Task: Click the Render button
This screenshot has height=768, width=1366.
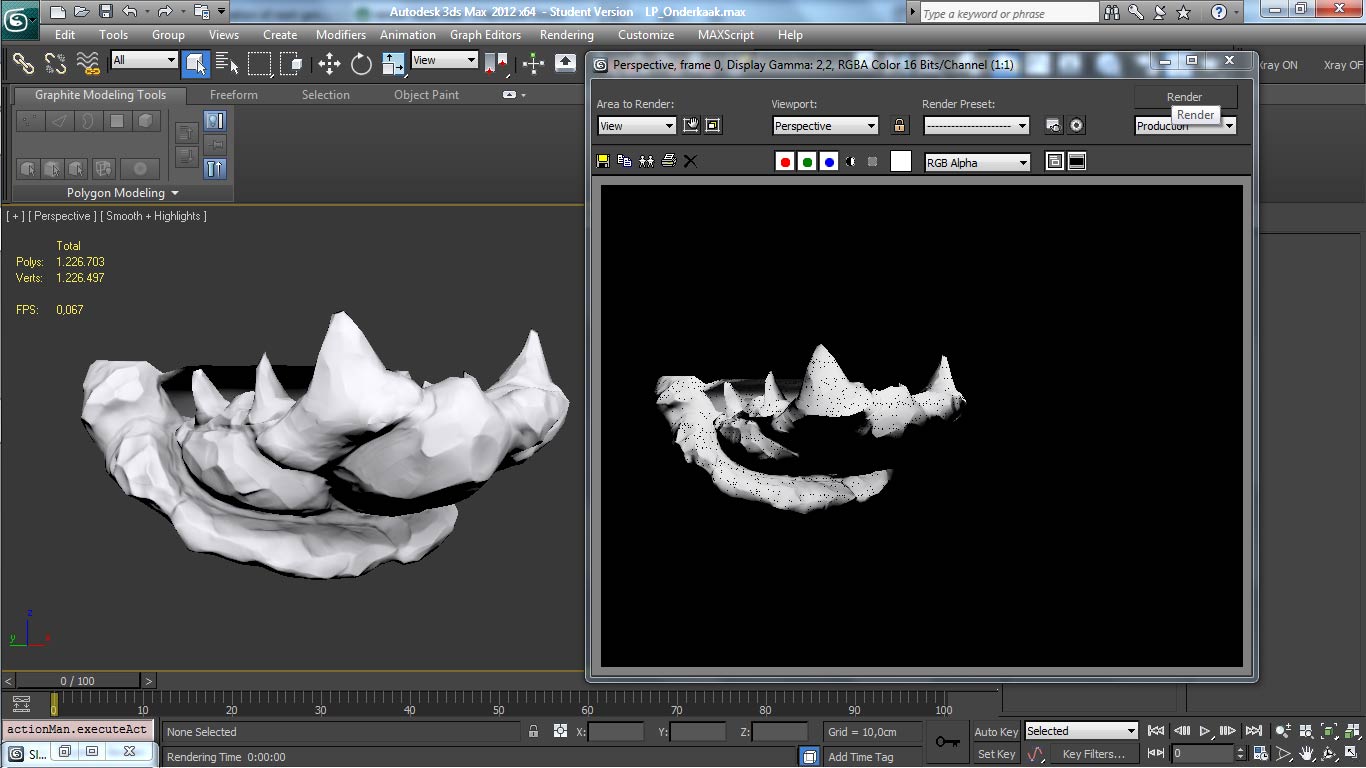Action: (1185, 97)
